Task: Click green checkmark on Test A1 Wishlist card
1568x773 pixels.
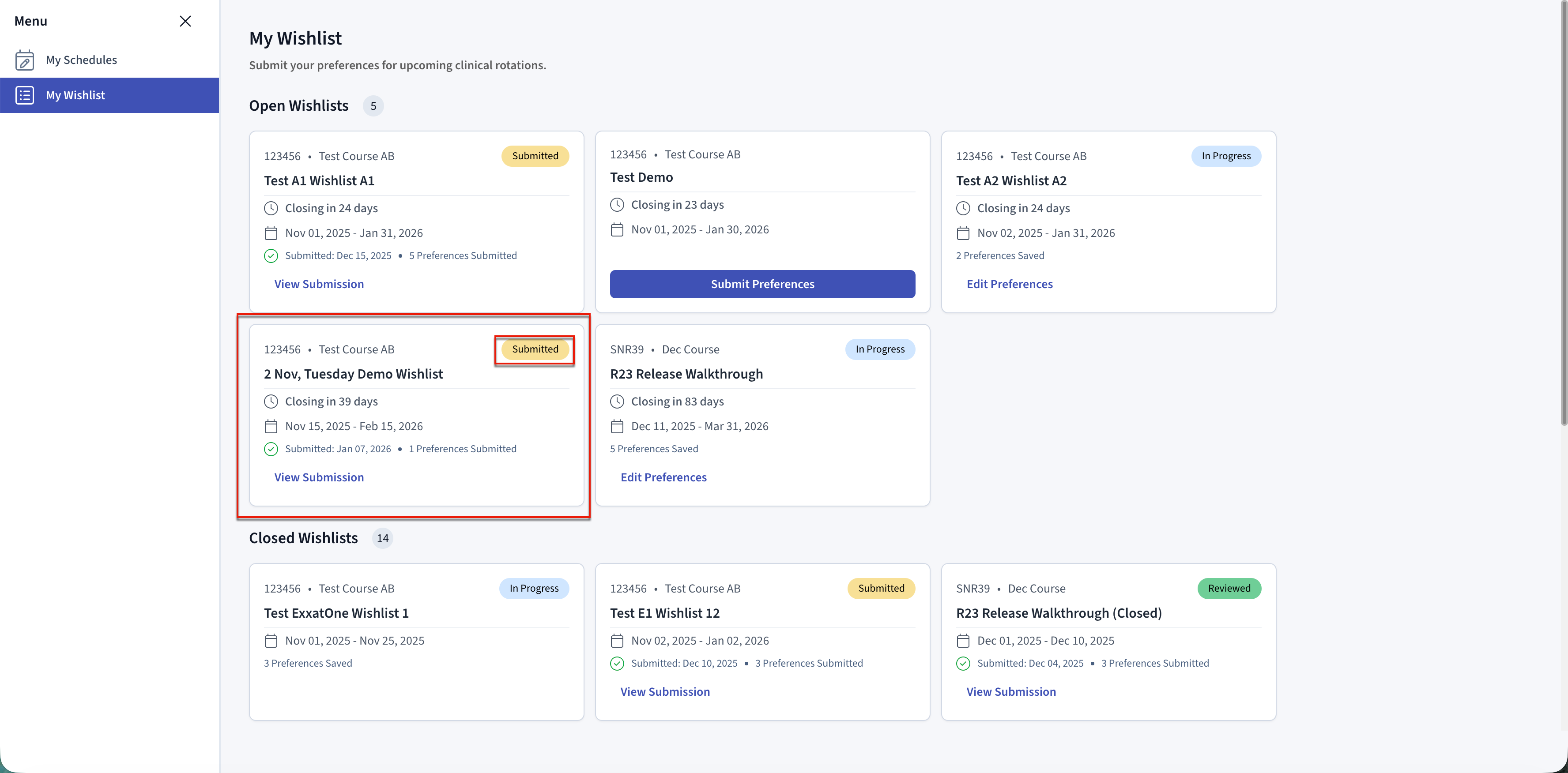Action: [271, 256]
